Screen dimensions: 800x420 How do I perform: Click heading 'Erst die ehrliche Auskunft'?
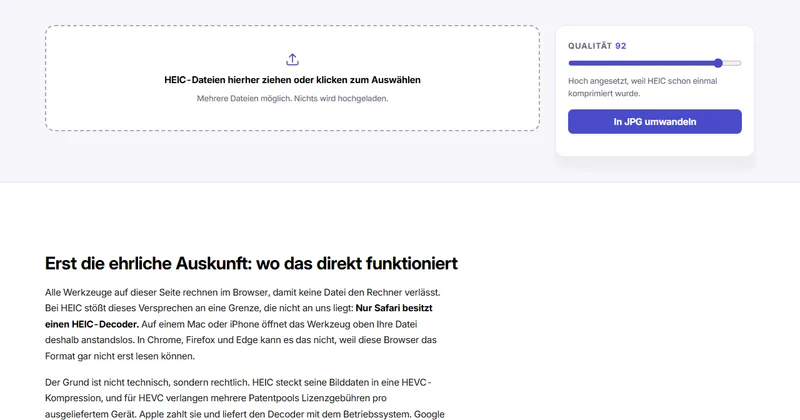coord(251,263)
